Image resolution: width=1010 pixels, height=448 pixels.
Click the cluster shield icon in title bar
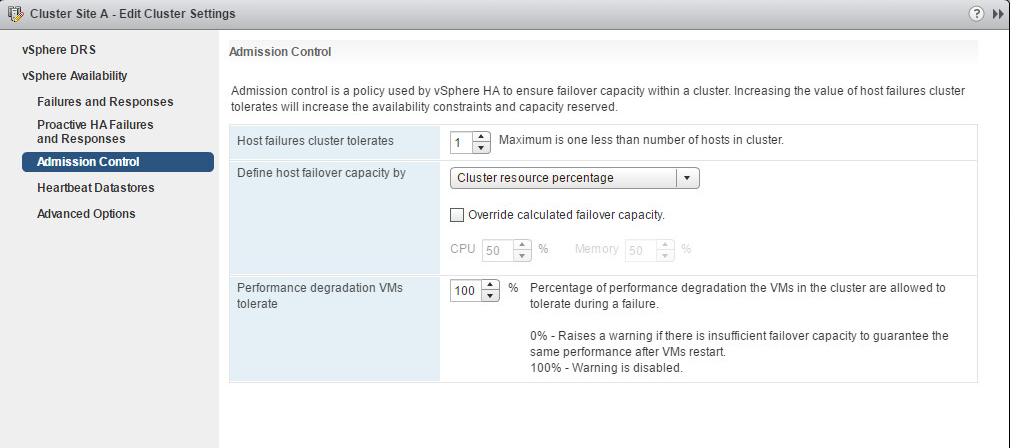[x=15, y=14]
